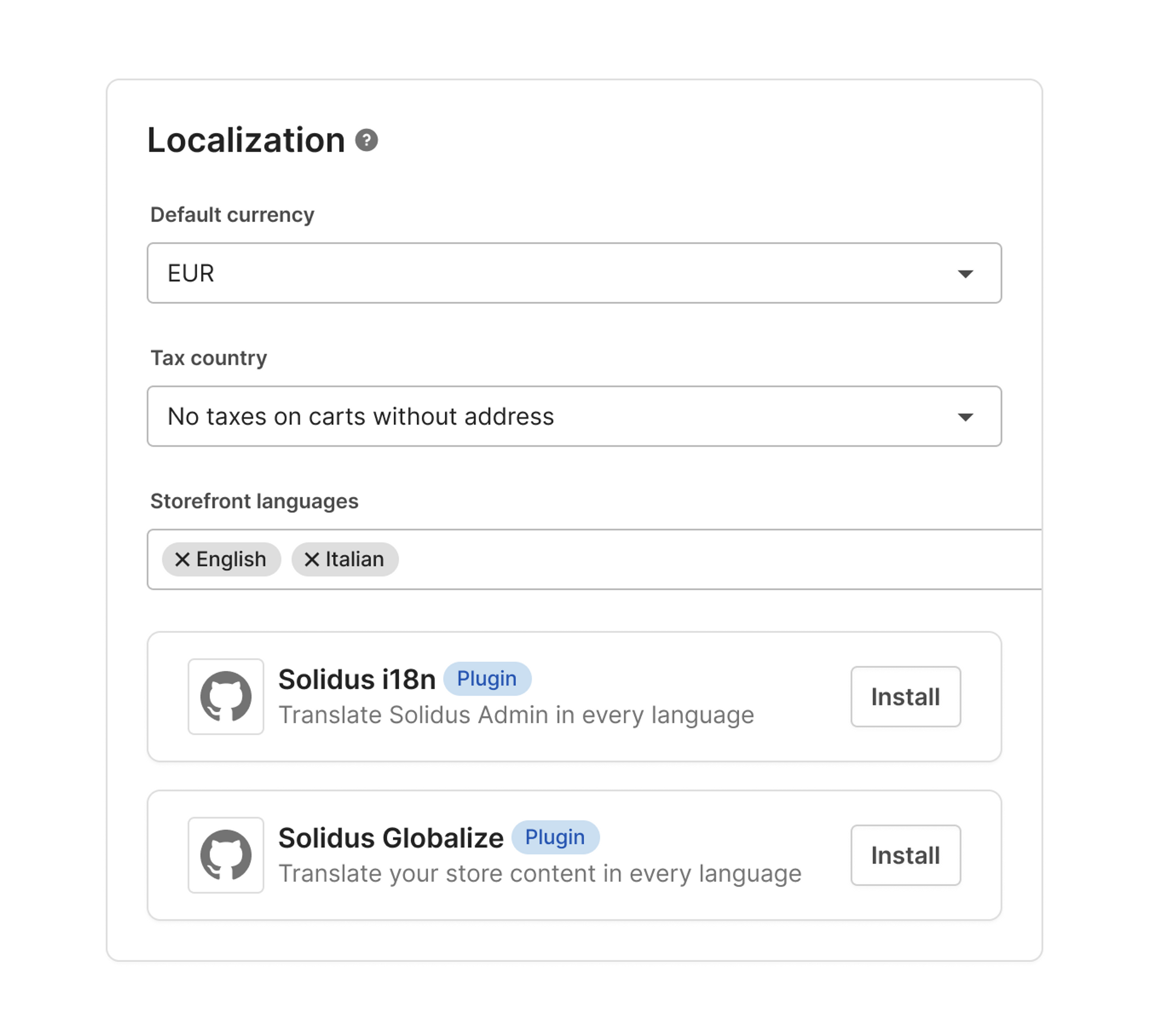
Task: Click the Localization heading text
Action: (x=246, y=140)
